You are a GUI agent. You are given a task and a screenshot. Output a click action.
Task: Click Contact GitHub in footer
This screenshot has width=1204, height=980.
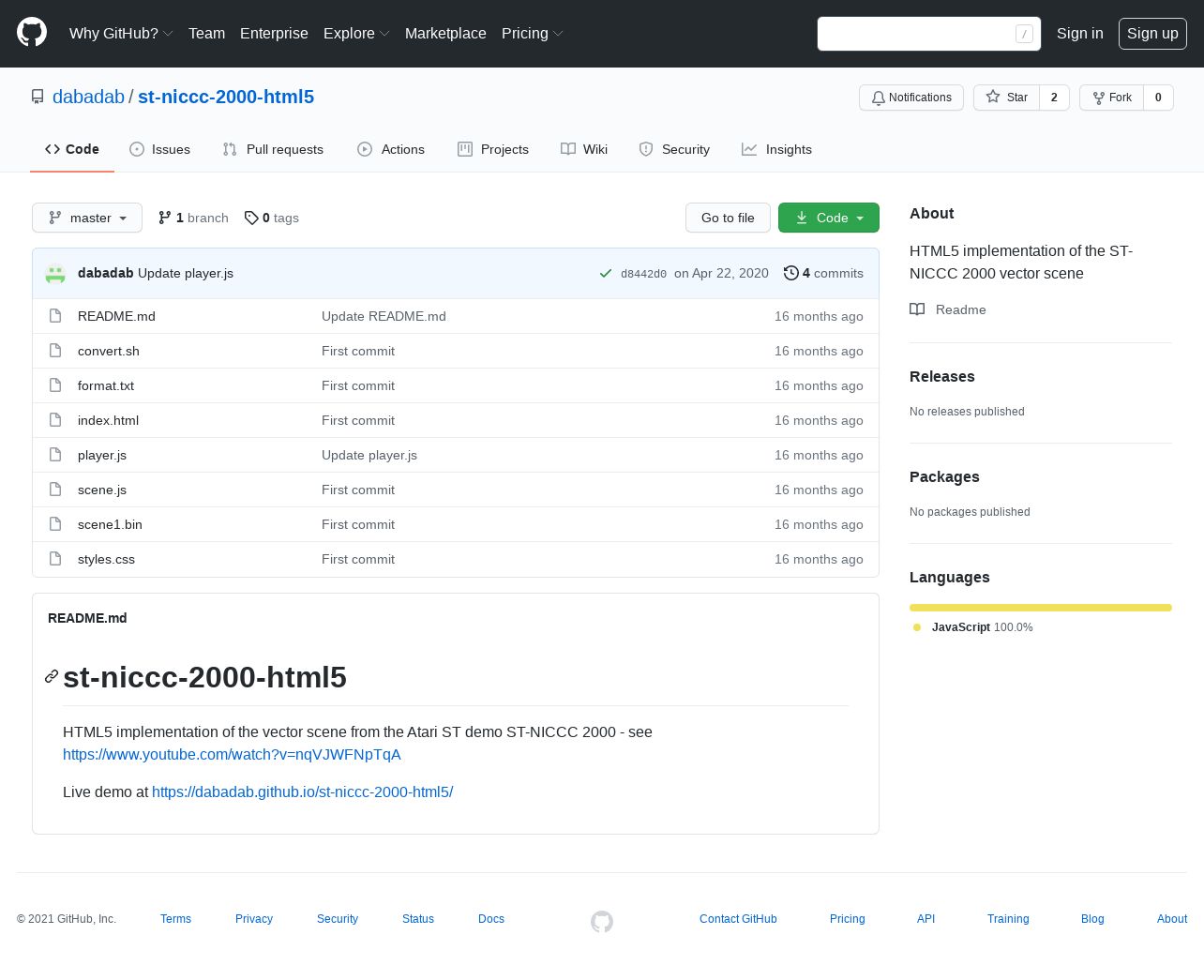(x=738, y=919)
